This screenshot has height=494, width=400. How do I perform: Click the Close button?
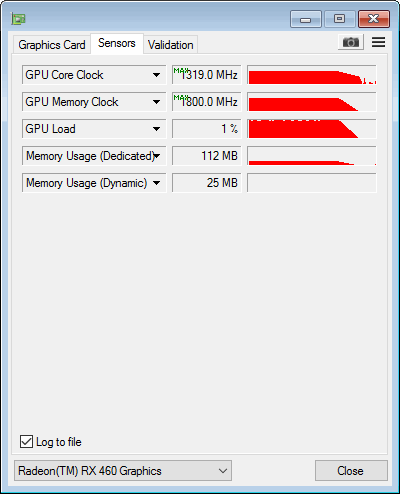click(x=351, y=471)
